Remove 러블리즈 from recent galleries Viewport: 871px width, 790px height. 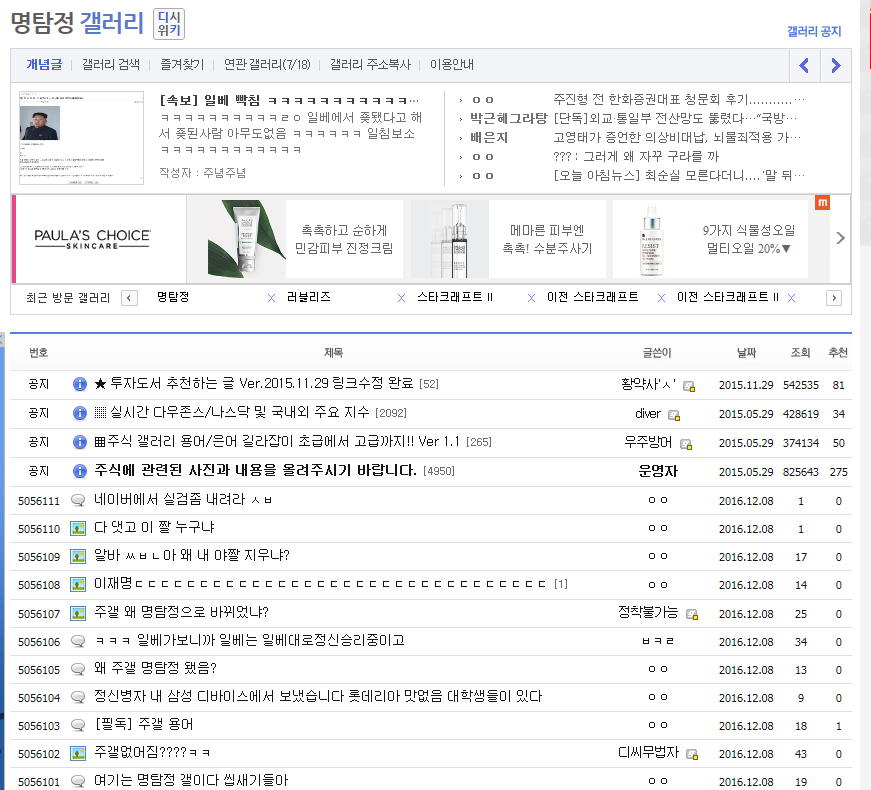tap(402, 298)
